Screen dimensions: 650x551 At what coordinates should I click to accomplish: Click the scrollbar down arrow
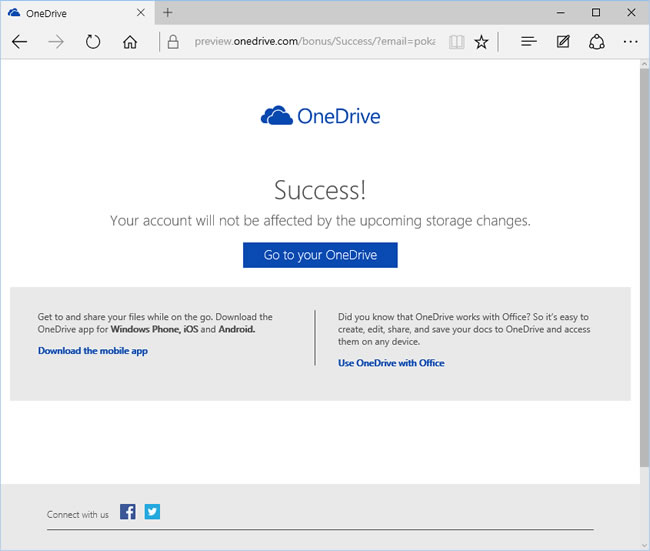tap(644, 546)
